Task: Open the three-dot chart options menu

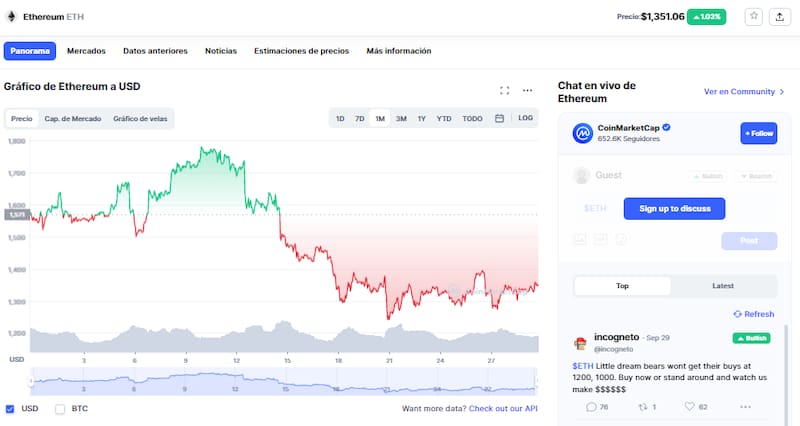Action: pyautogui.click(x=527, y=90)
